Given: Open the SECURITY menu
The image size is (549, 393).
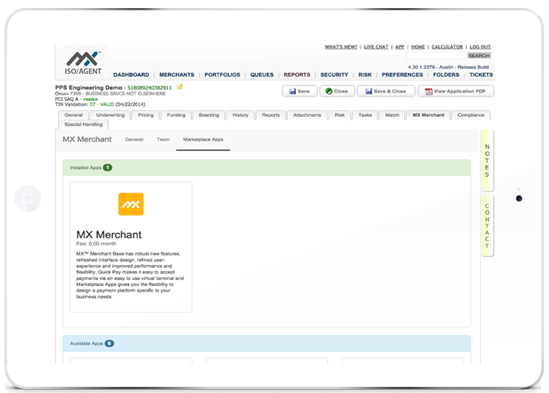Looking at the screenshot, I should pos(334,75).
